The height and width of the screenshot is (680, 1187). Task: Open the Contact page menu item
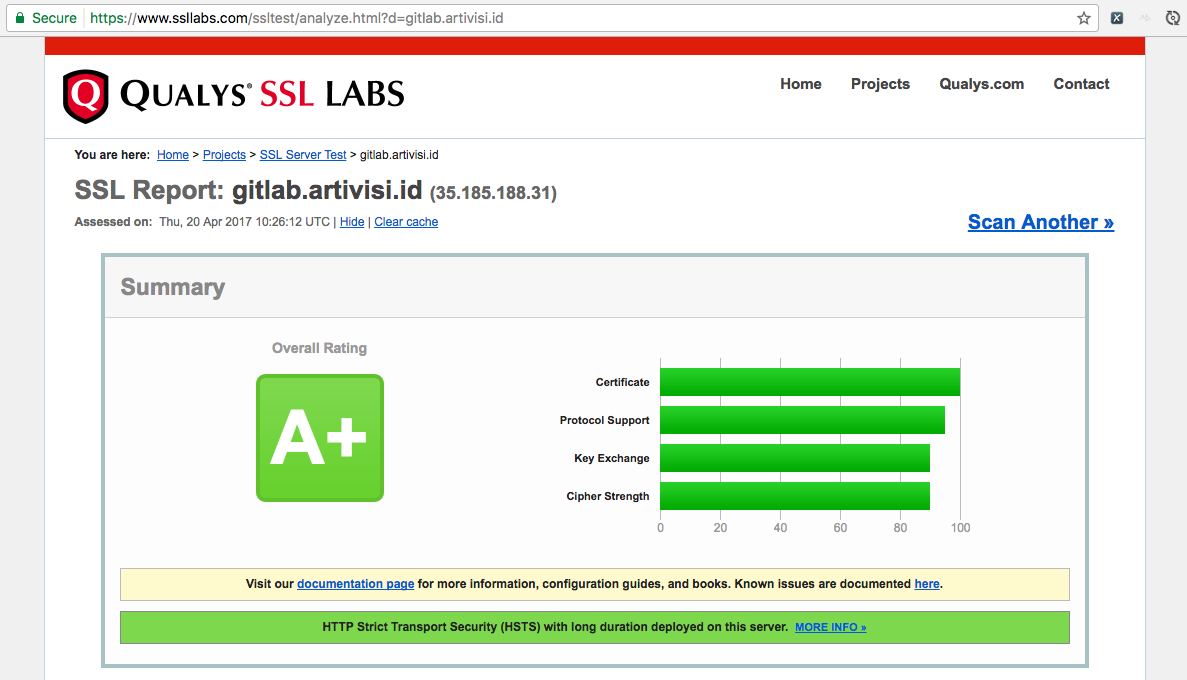1081,84
